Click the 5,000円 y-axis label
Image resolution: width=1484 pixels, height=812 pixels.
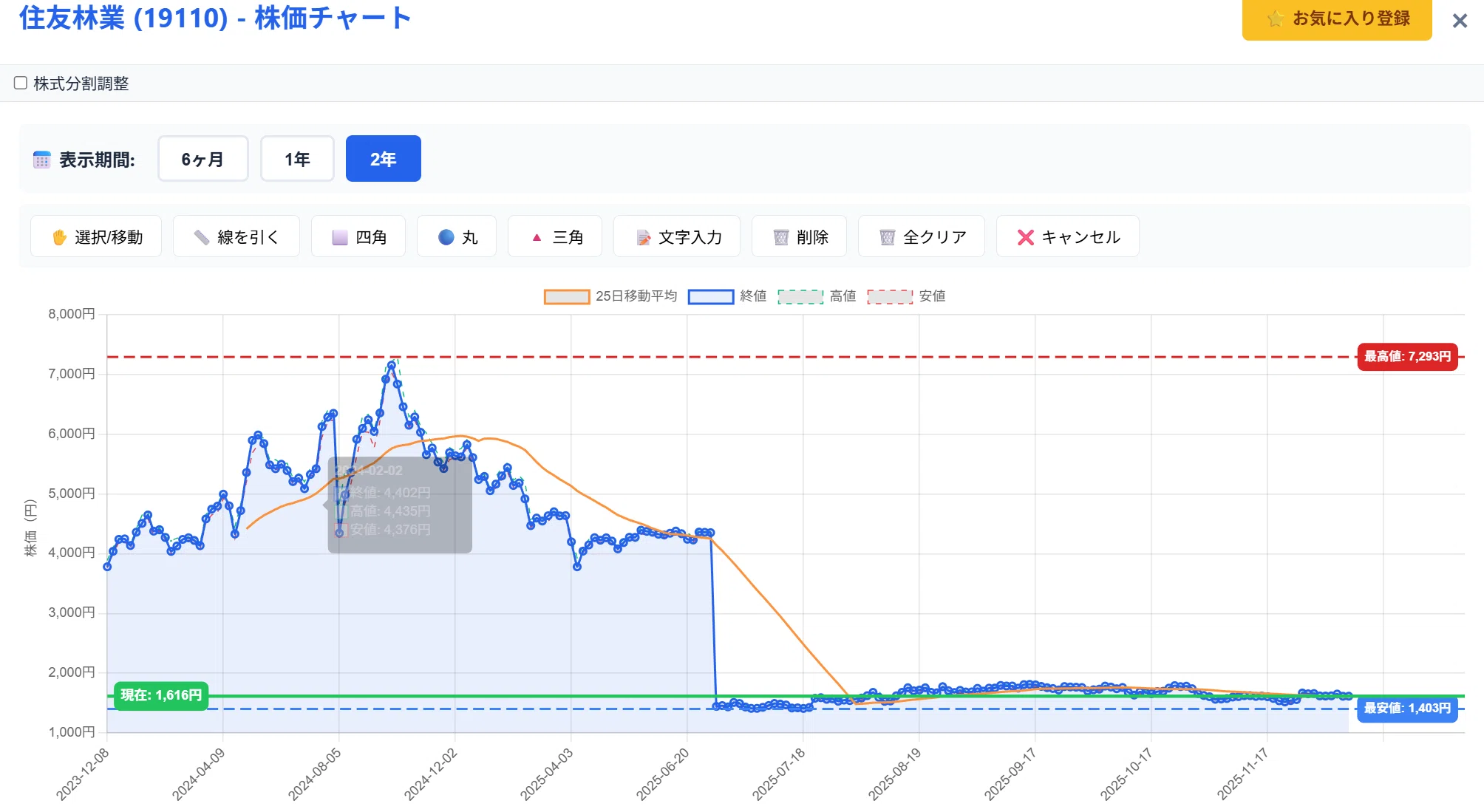72,494
